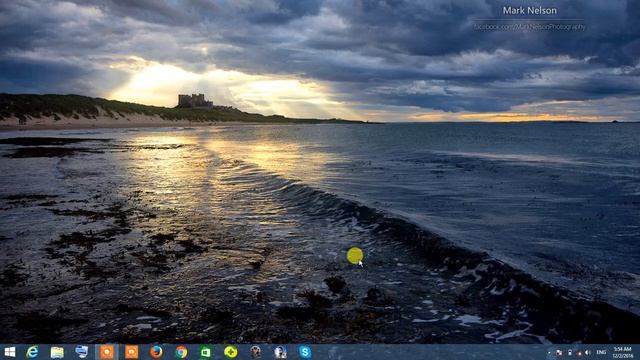The image size is (640, 360).
Task: Open the white figure icon left of Skype
Action: (280, 352)
